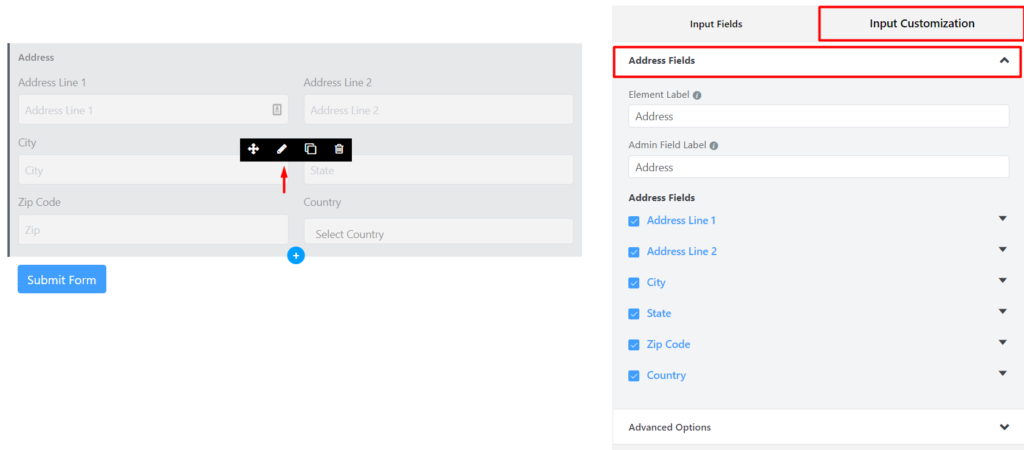1024x450 pixels.
Task: Uncheck the Address Line 1 checkbox
Action: (x=633, y=221)
